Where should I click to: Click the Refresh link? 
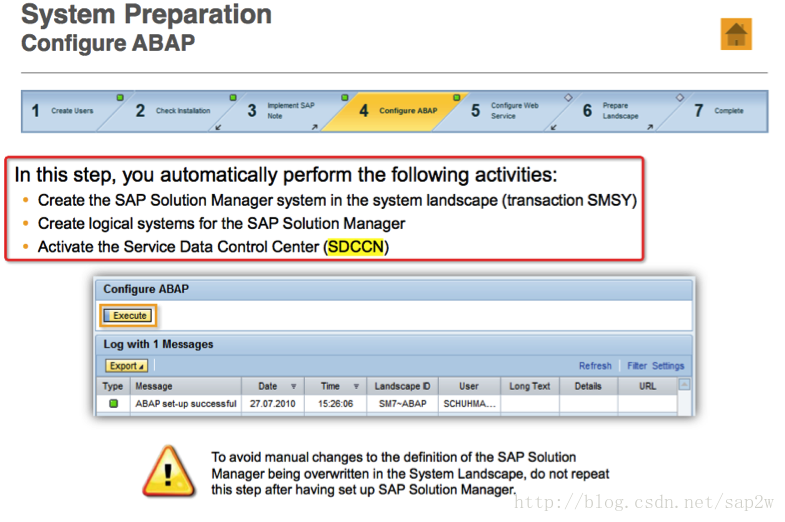coord(595,366)
